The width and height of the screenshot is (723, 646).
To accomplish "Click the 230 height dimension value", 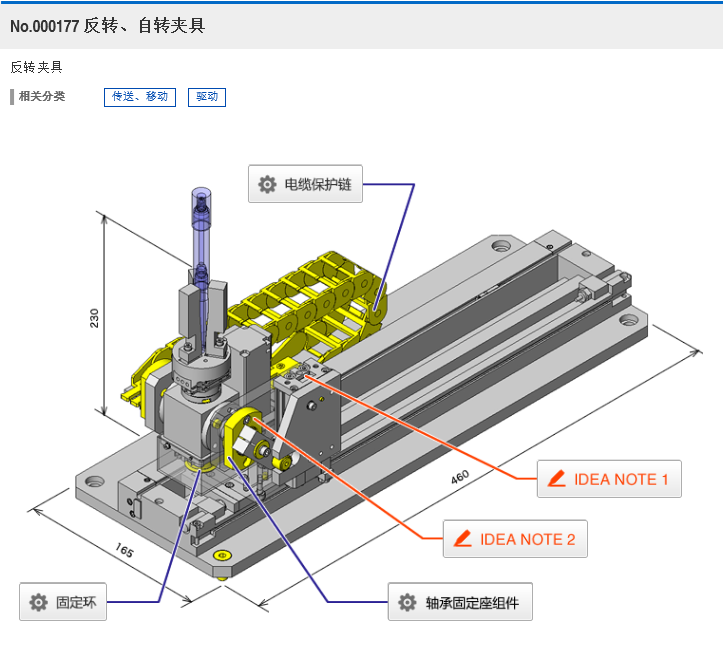I will click(x=94, y=318).
